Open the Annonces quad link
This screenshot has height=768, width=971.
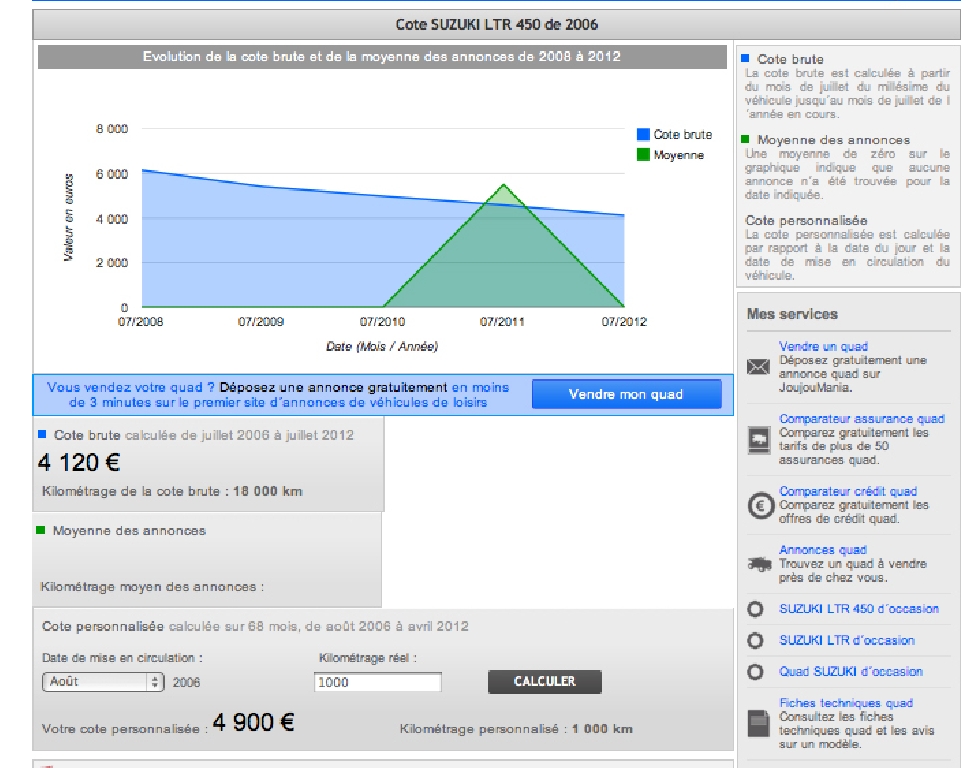click(x=822, y=550)
